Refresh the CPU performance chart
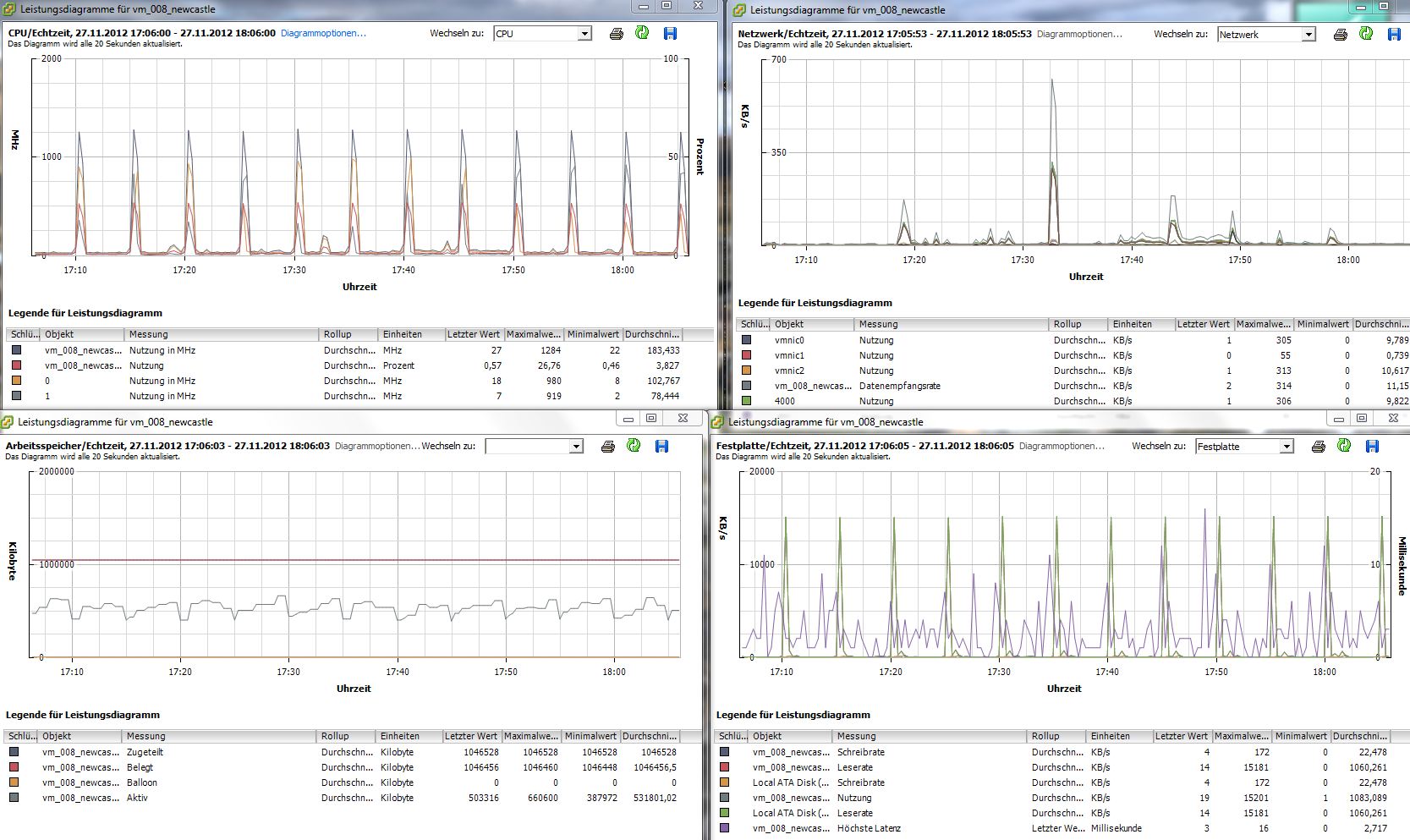This screenshot has height=840, width=1410. click(x=642, y=33)
